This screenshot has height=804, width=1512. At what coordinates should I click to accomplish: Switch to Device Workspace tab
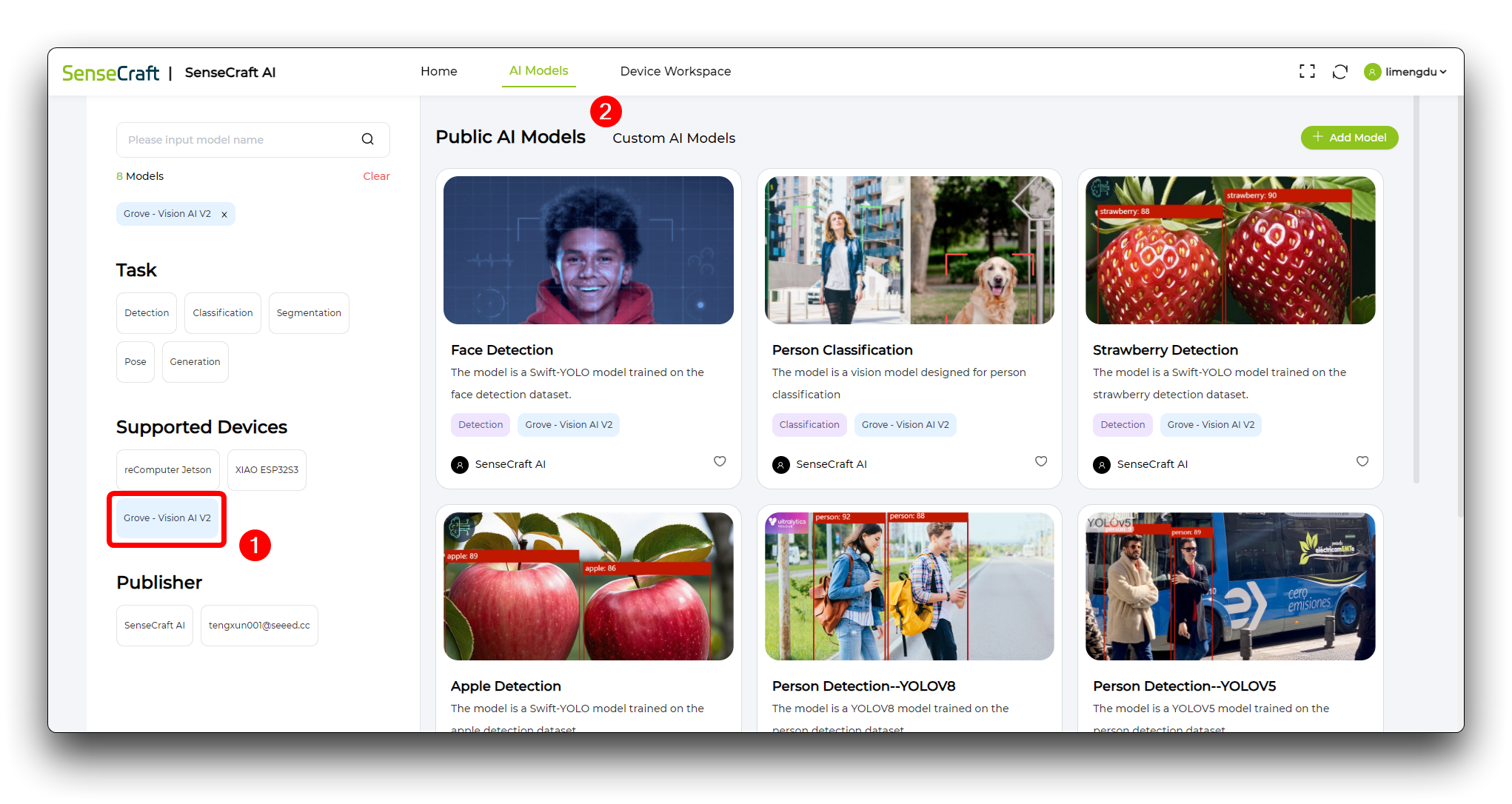coord(675,71)
